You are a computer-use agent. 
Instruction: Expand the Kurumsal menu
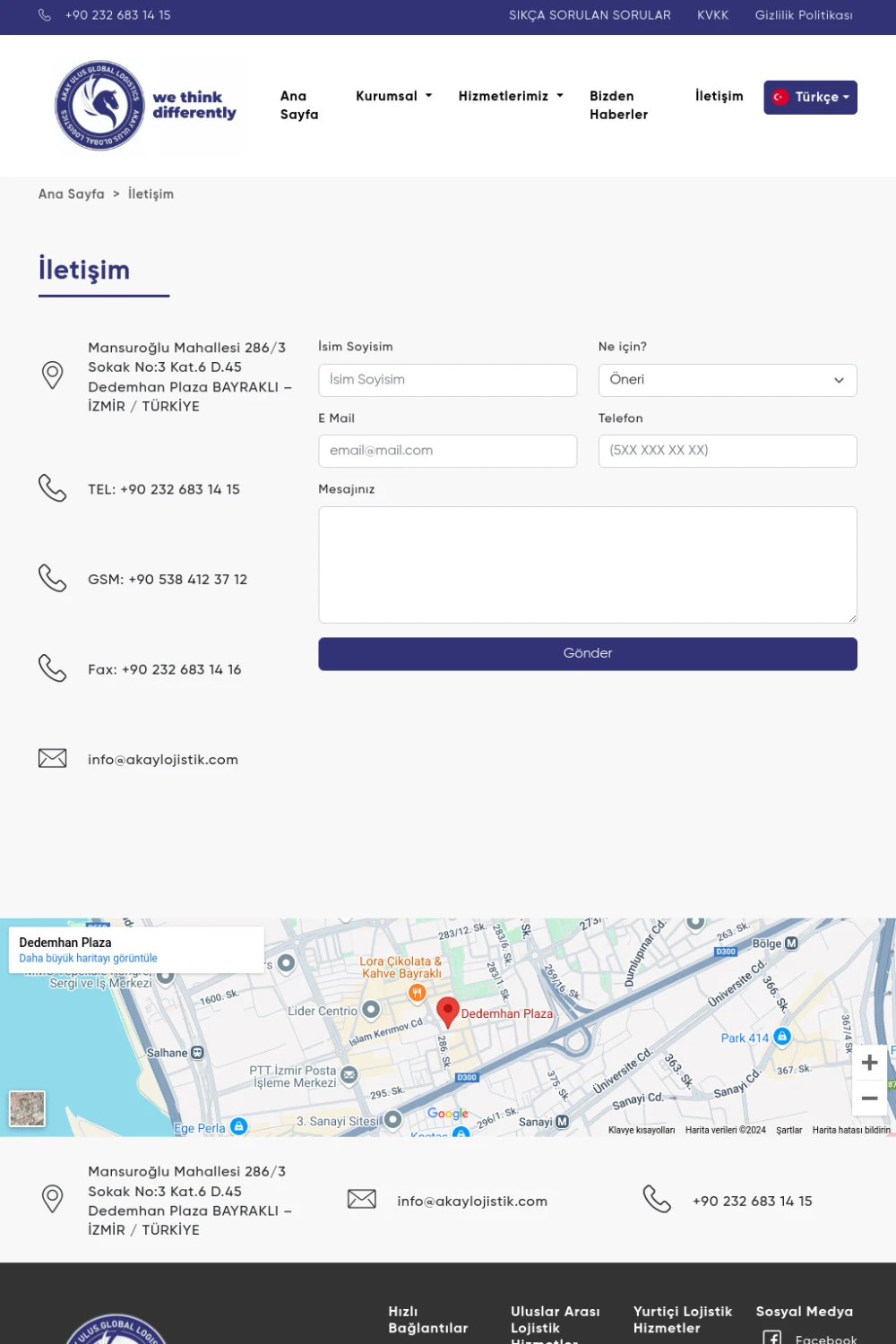click(x=393, y=96)
